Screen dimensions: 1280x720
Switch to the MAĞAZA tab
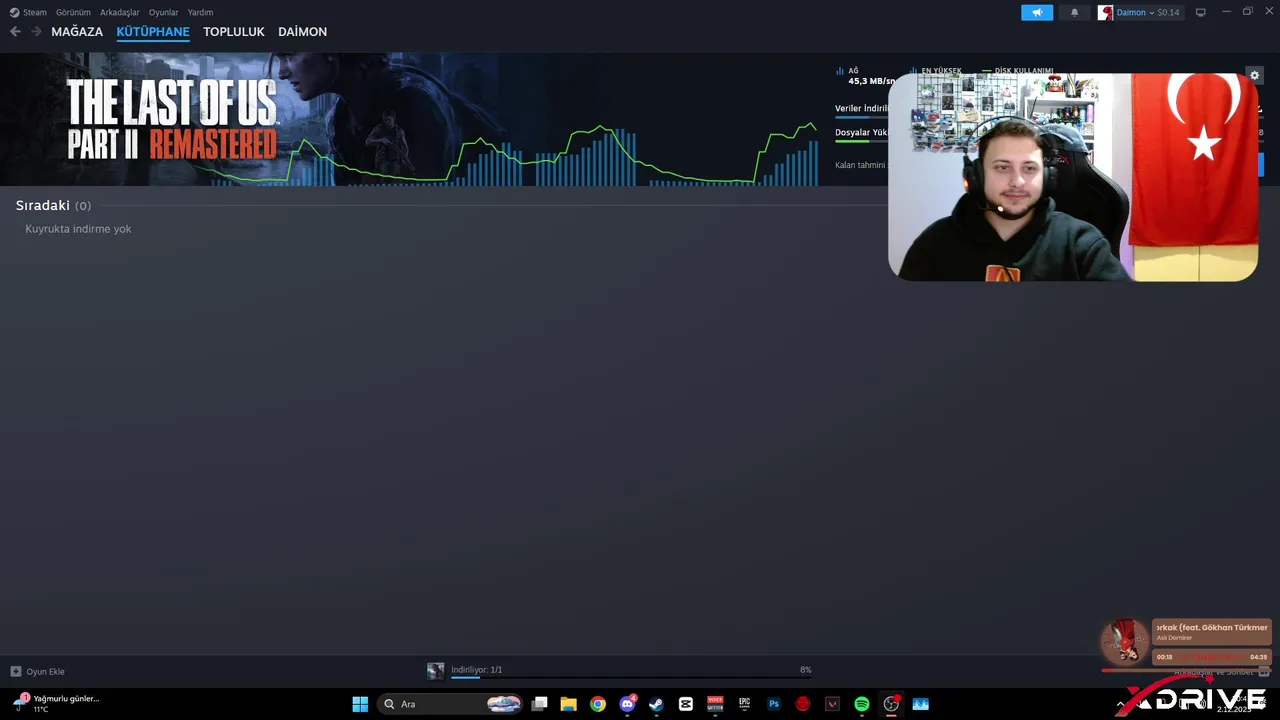tap(77, 32)
